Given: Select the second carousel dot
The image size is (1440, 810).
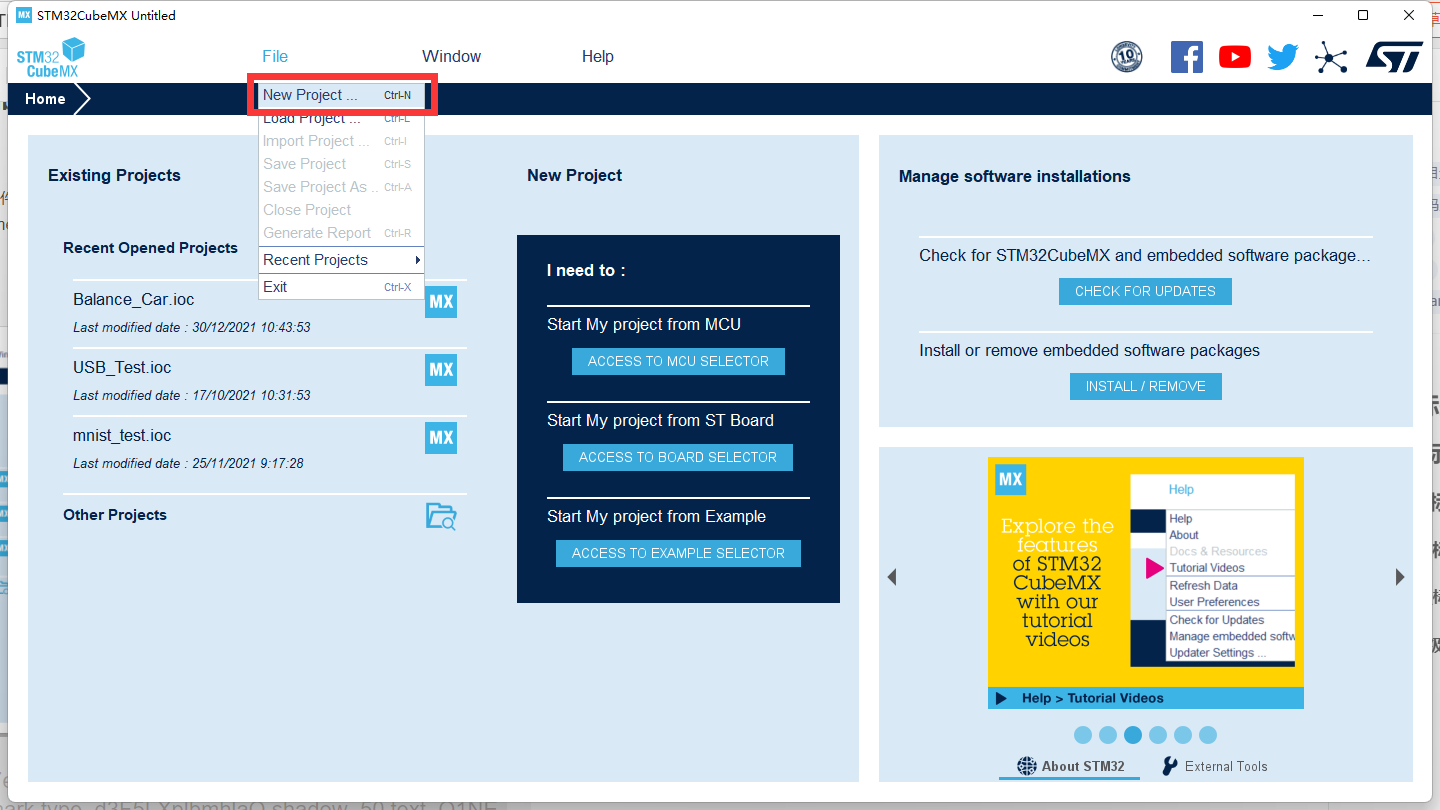Looking at the screenshot, I should pos(1108,735).
